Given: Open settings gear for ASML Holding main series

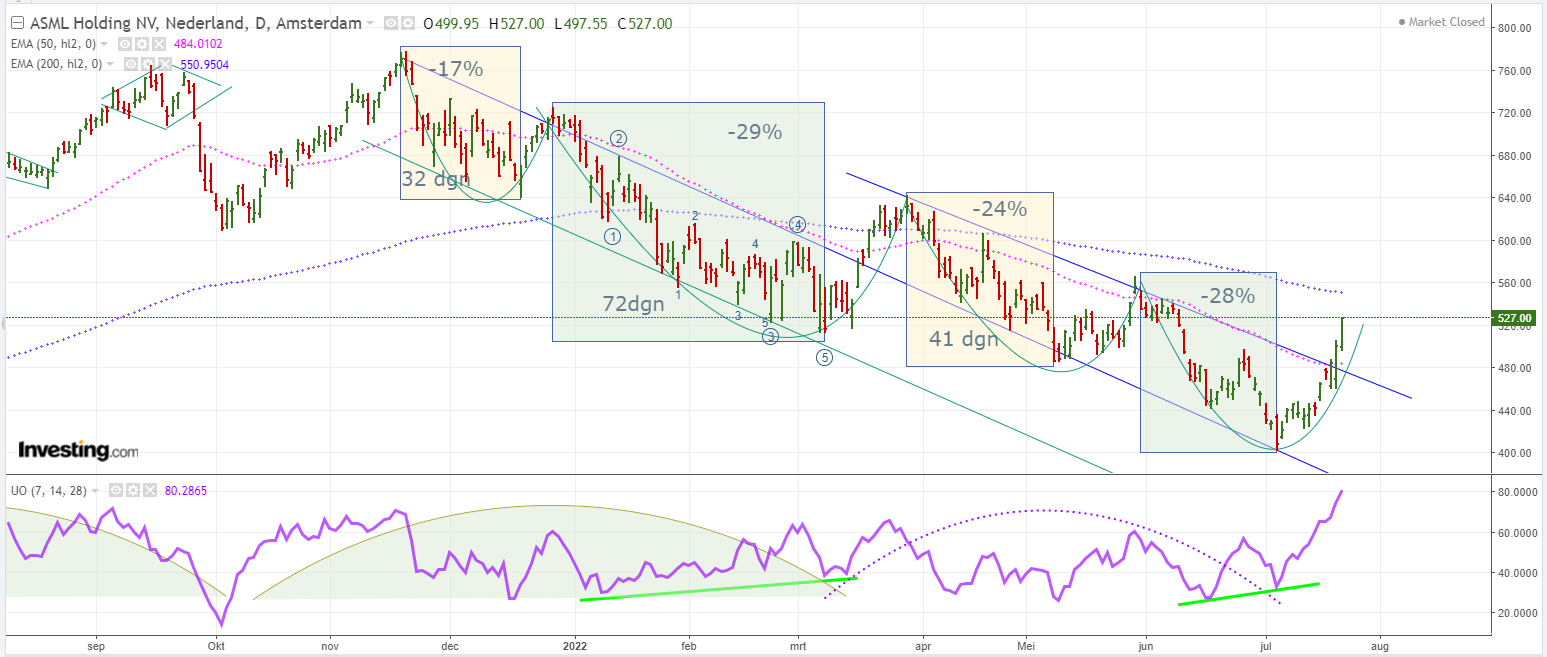Looking at the screenshot, I should click(408, 23).
